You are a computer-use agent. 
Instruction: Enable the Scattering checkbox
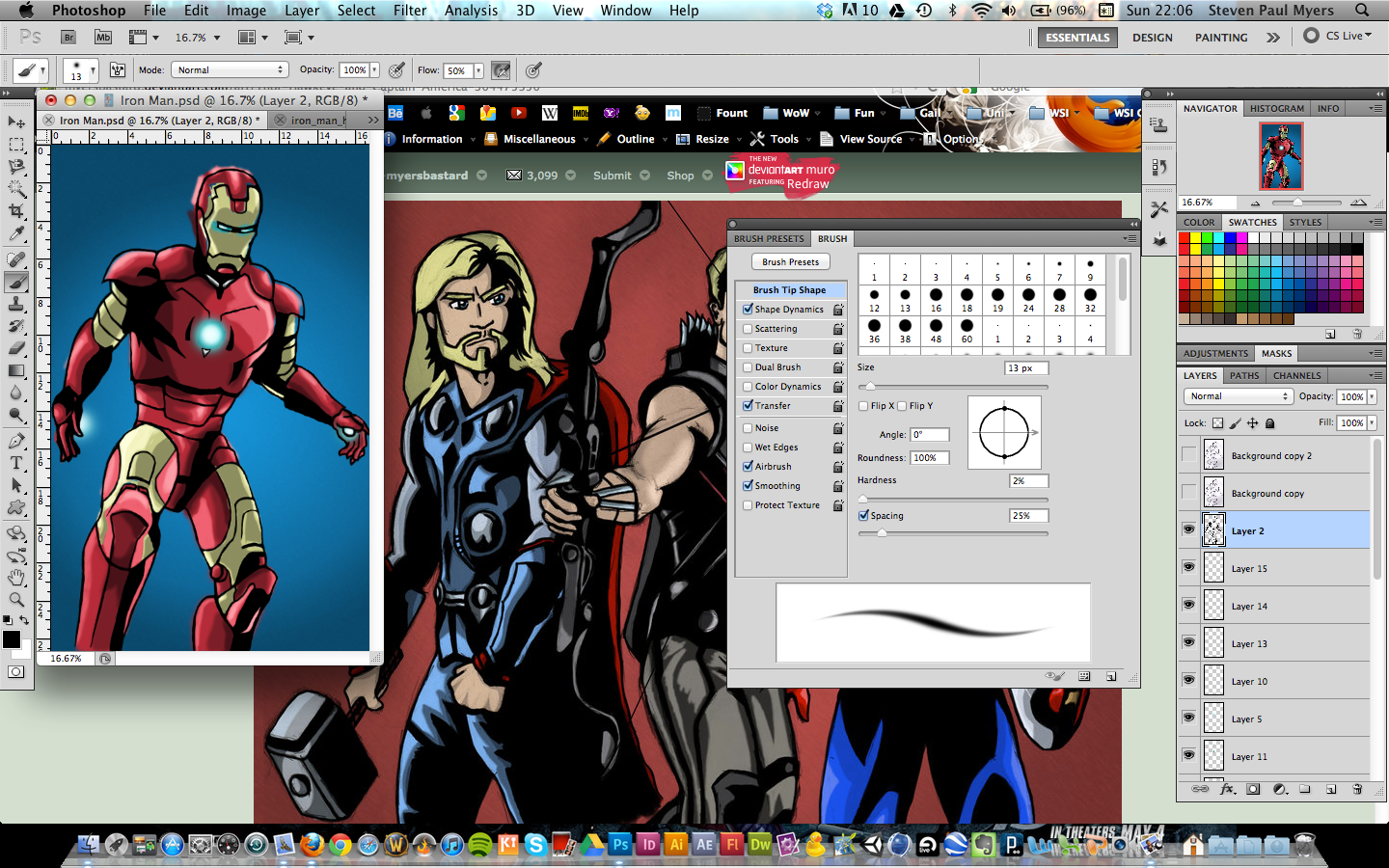748,328
